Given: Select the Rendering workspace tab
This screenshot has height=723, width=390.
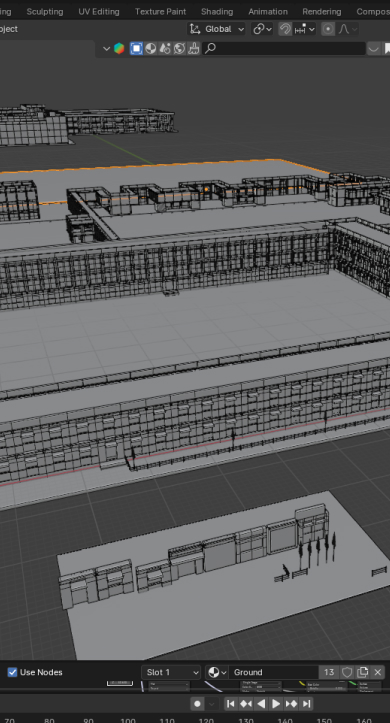Looking at the screenshot, I should tap(322, 12).
